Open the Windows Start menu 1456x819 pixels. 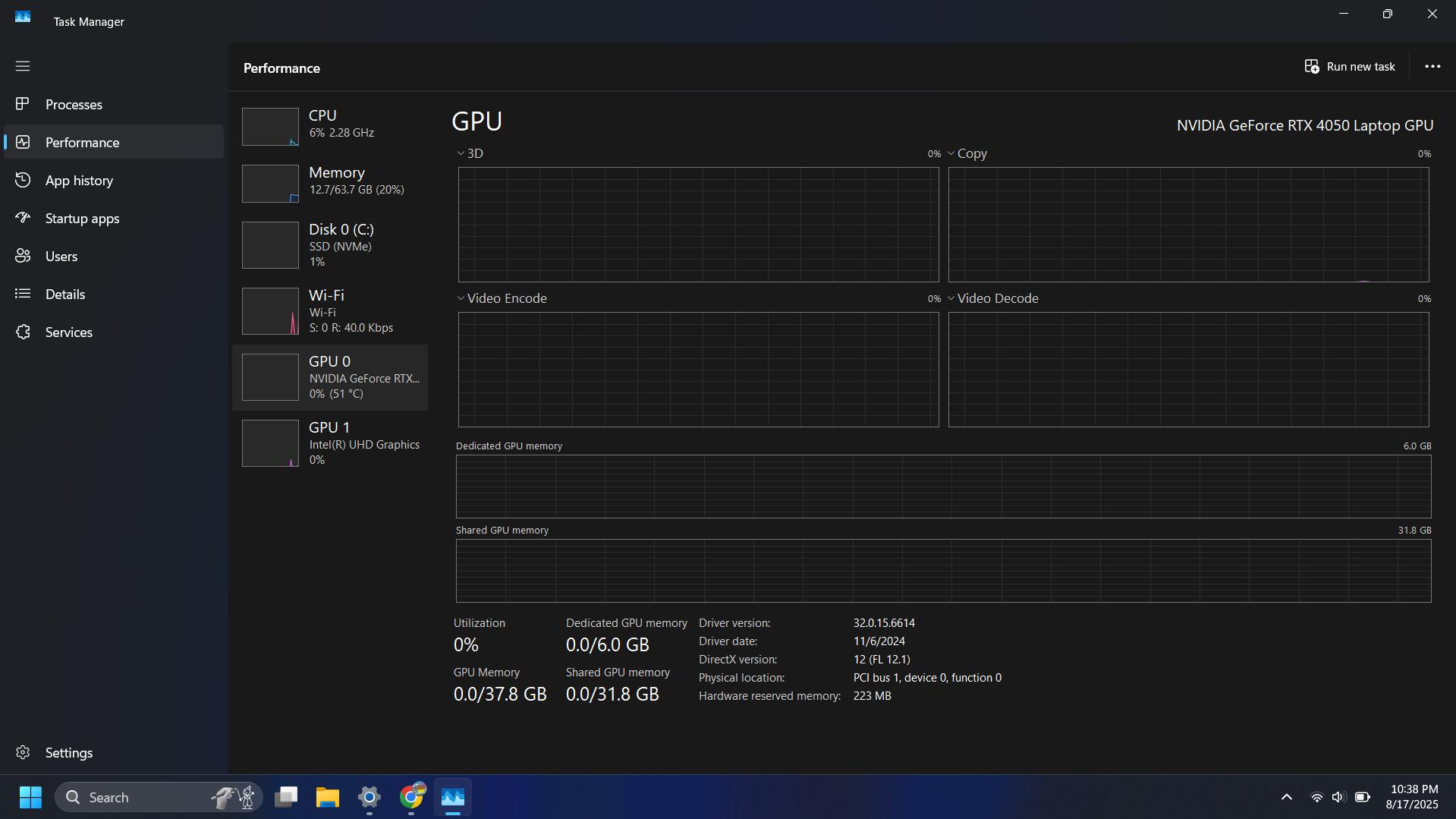point(30,797)
